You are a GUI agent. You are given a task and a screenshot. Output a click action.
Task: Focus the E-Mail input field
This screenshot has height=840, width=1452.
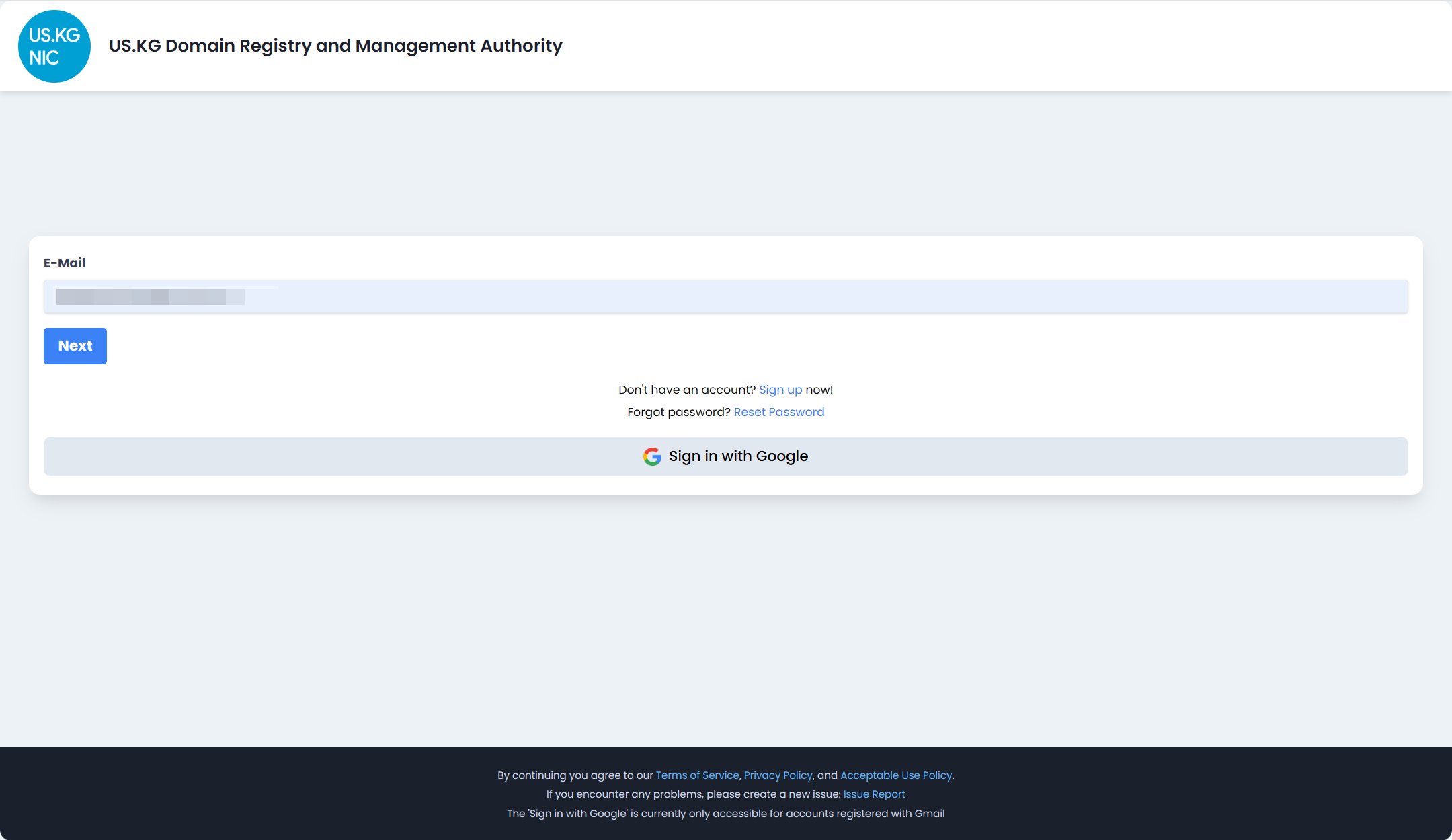click(x=726, y=296)
